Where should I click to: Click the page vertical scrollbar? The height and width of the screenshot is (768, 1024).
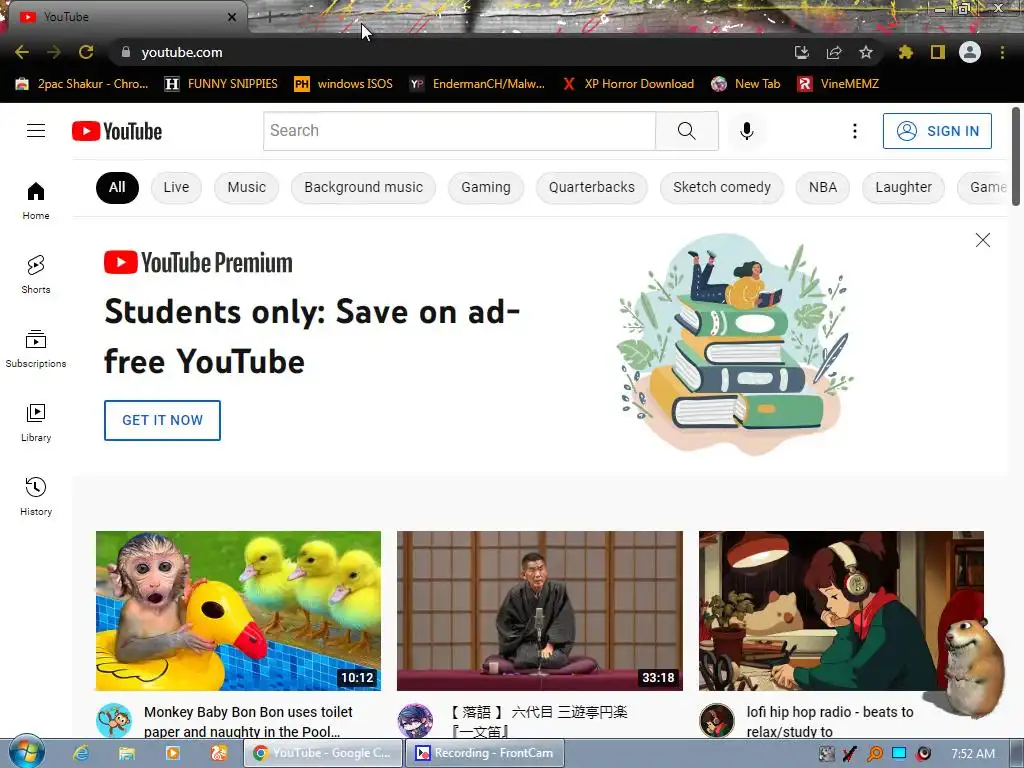click(x=1016, y=157)
